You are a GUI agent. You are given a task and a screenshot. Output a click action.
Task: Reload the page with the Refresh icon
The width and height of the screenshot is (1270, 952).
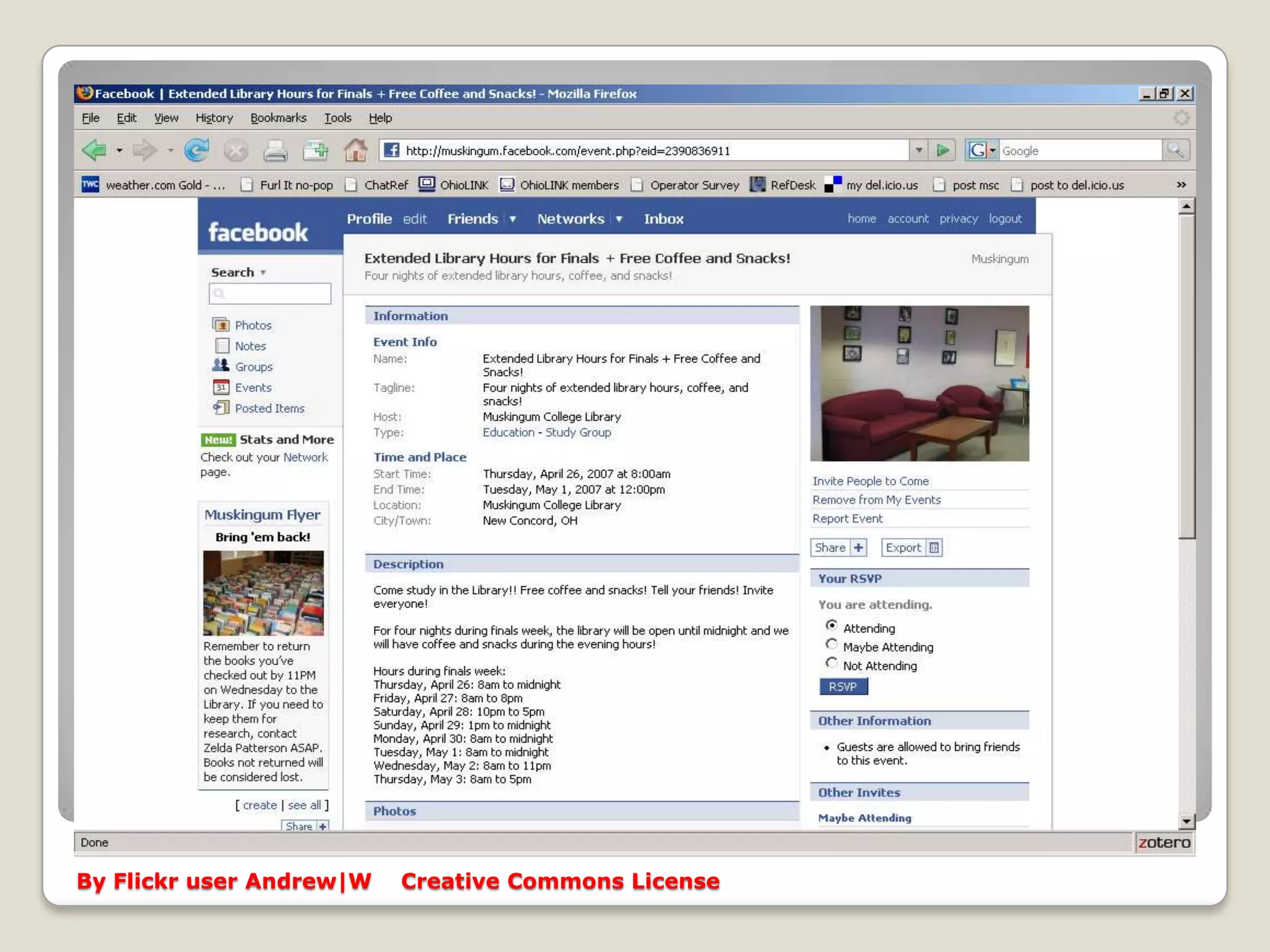pyautogui.click(x=197, y=150)
